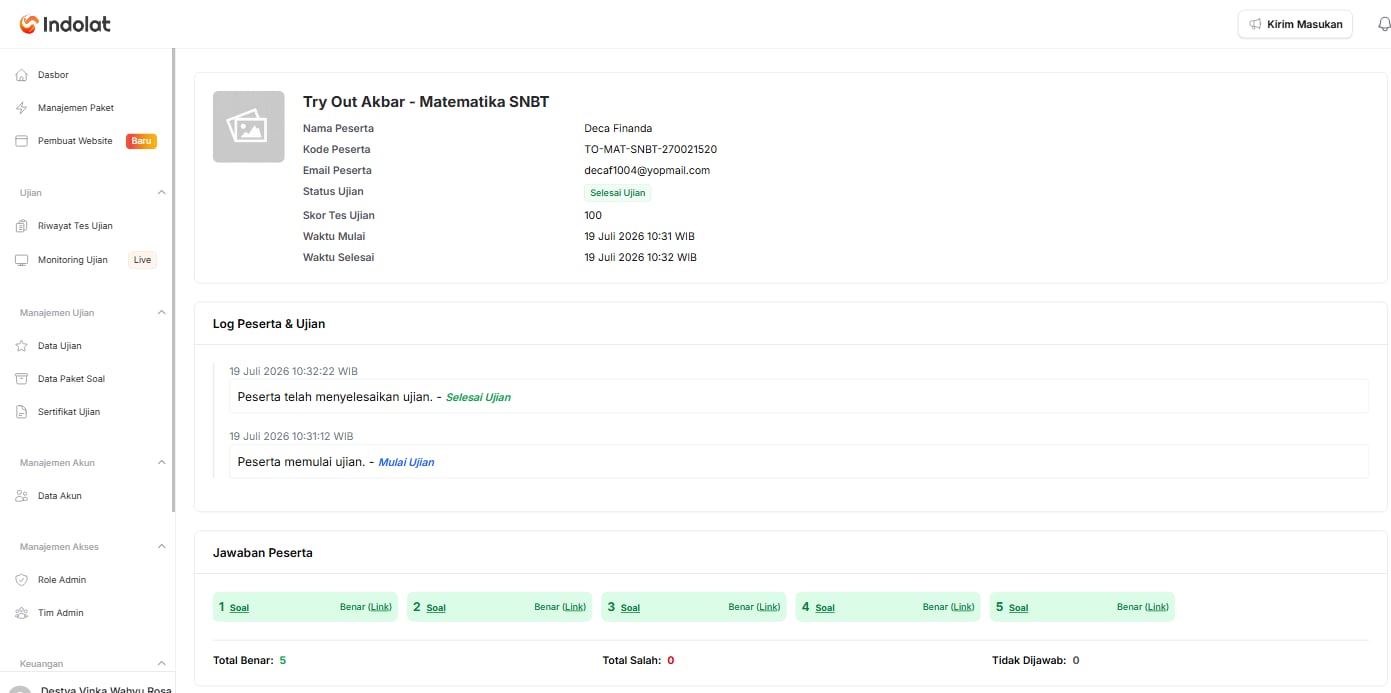
Task: Click the Benar Link for question 2
Action: pyautogui.click(x=574, y=607)
